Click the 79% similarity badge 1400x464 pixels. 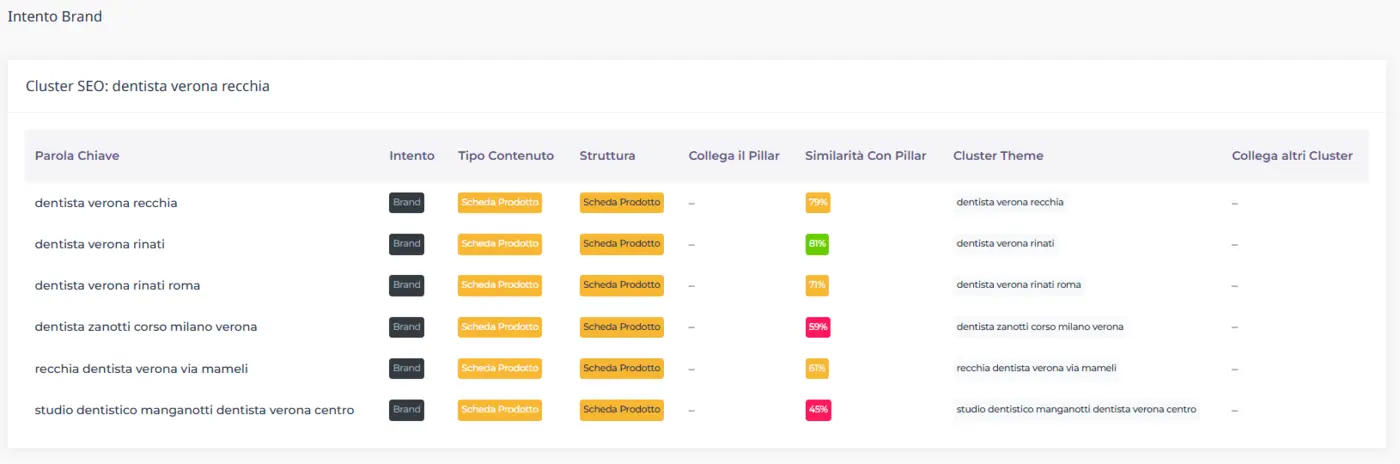pyautogui.click(x=818, y=203)
